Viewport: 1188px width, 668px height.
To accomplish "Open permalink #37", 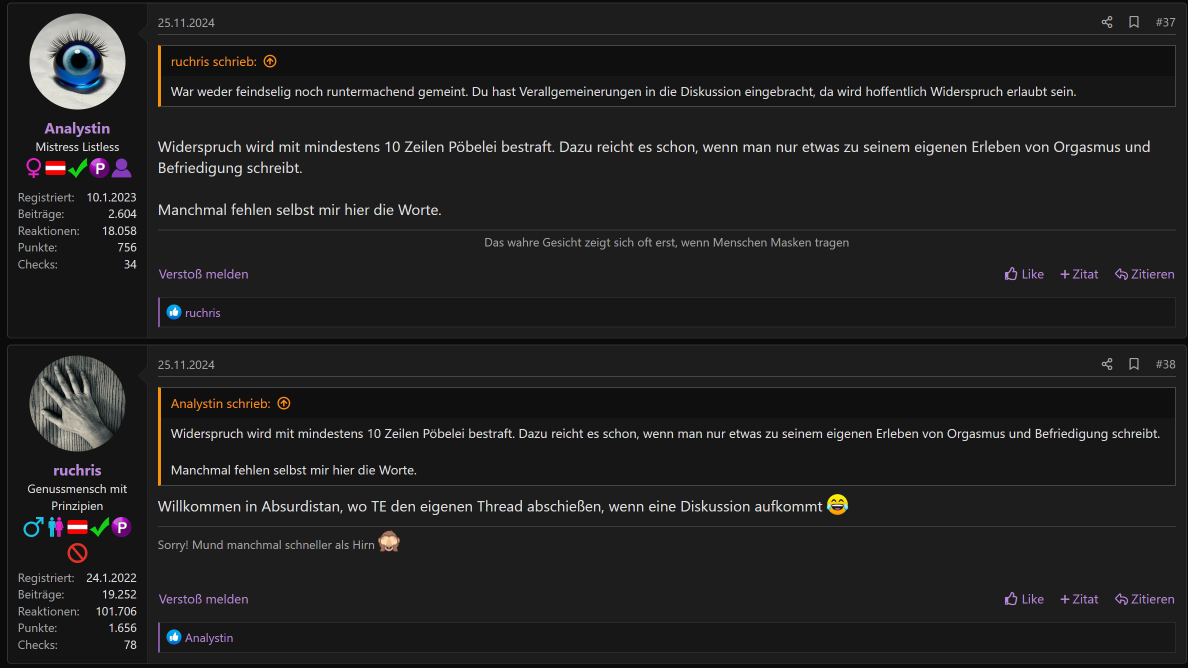I will click(x=1165, y=23).
